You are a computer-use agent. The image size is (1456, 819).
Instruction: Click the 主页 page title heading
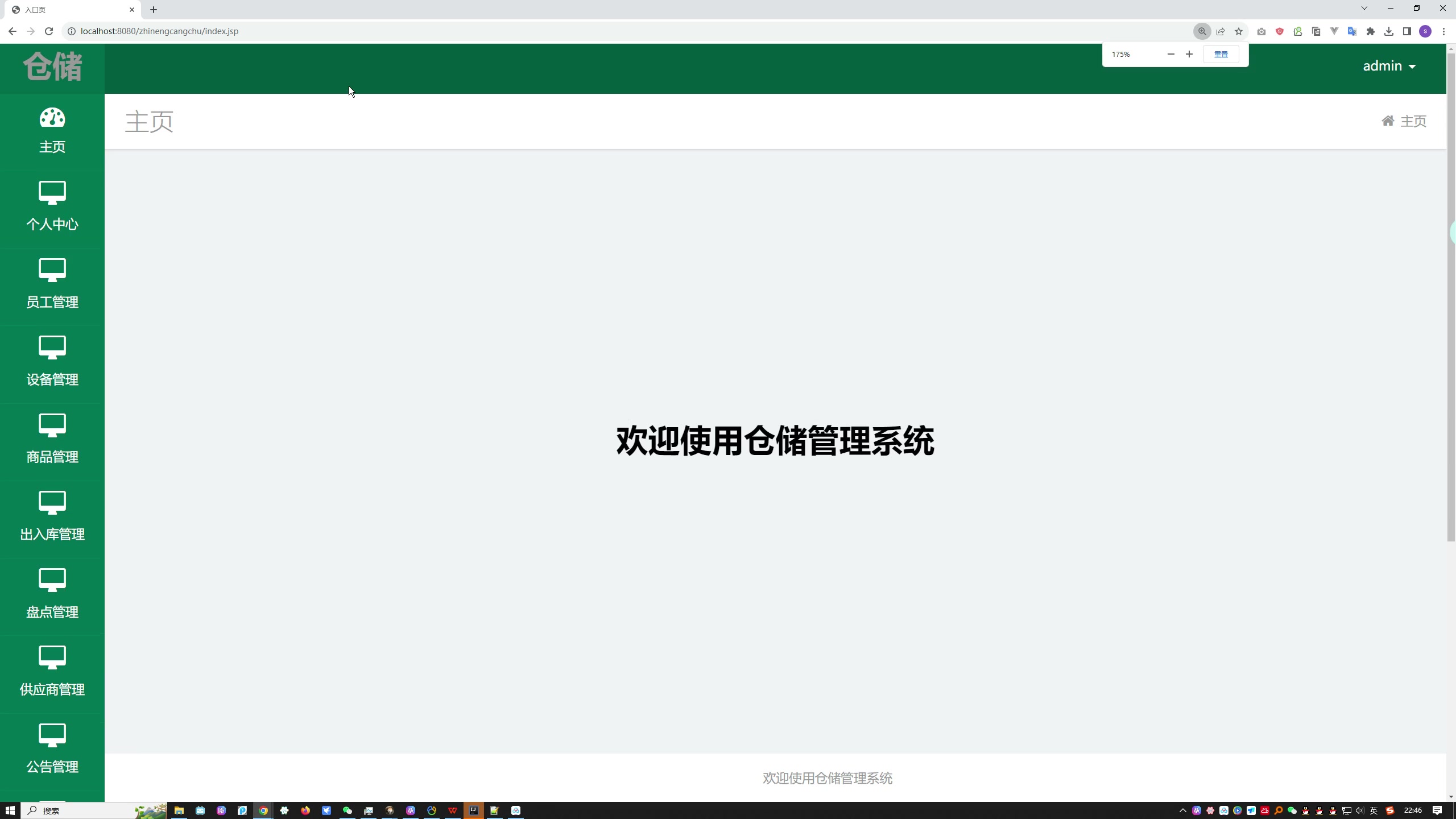point(149,122)
